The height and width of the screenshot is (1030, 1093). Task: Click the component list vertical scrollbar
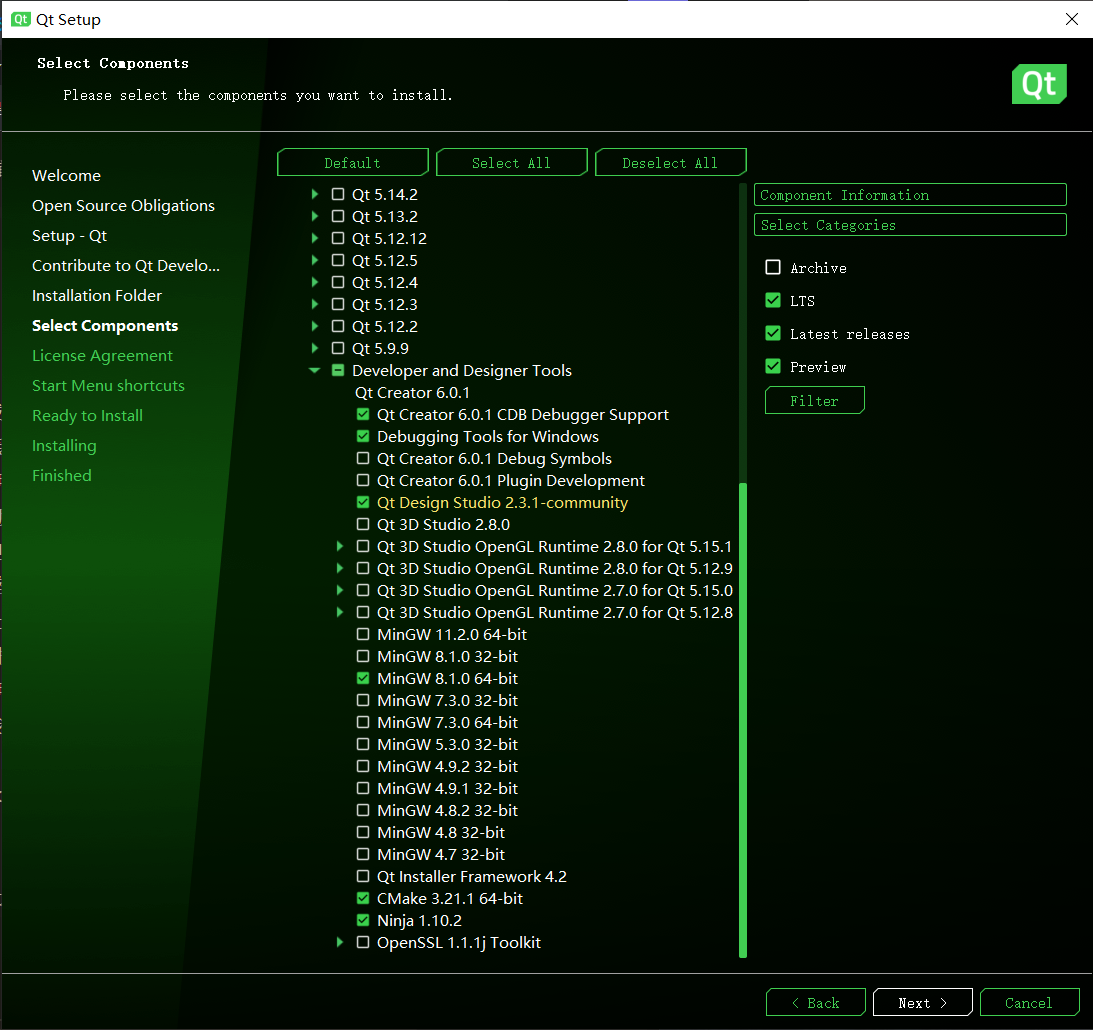point(742,720)
